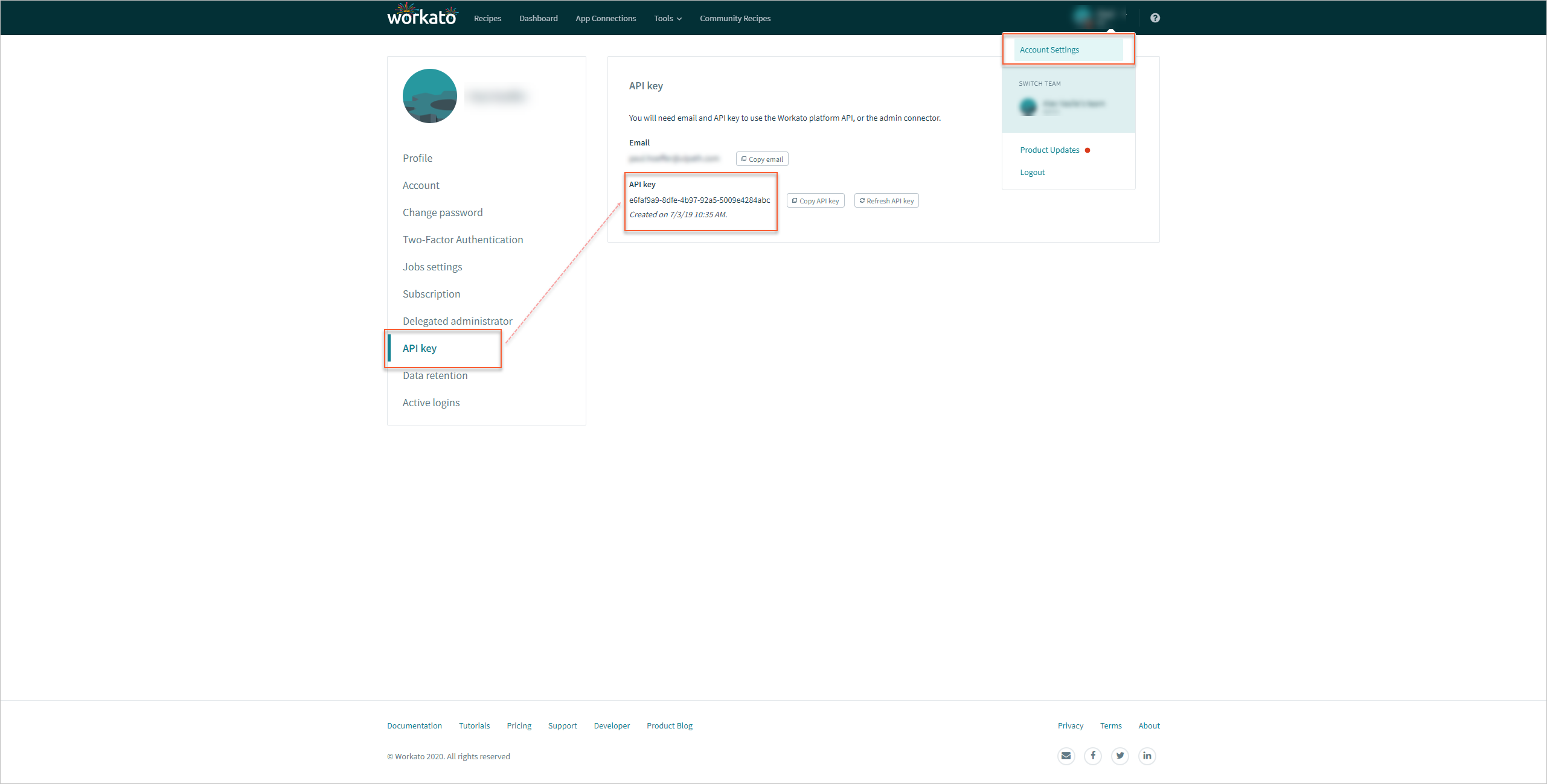
Task: Open the Facebook footer icon
Action: coord(1093,756)
